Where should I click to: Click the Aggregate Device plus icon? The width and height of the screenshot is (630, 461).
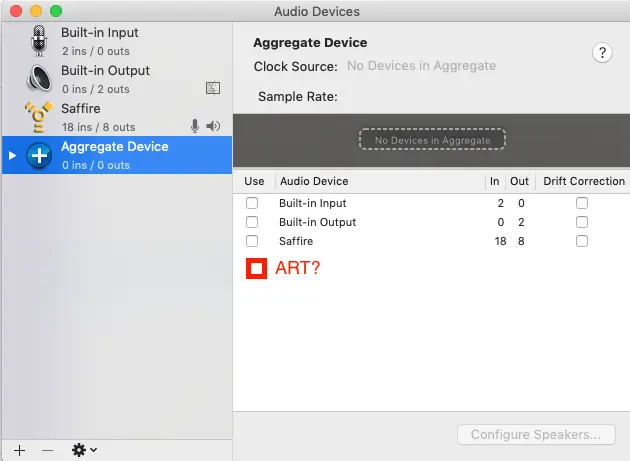coord(40,155)
